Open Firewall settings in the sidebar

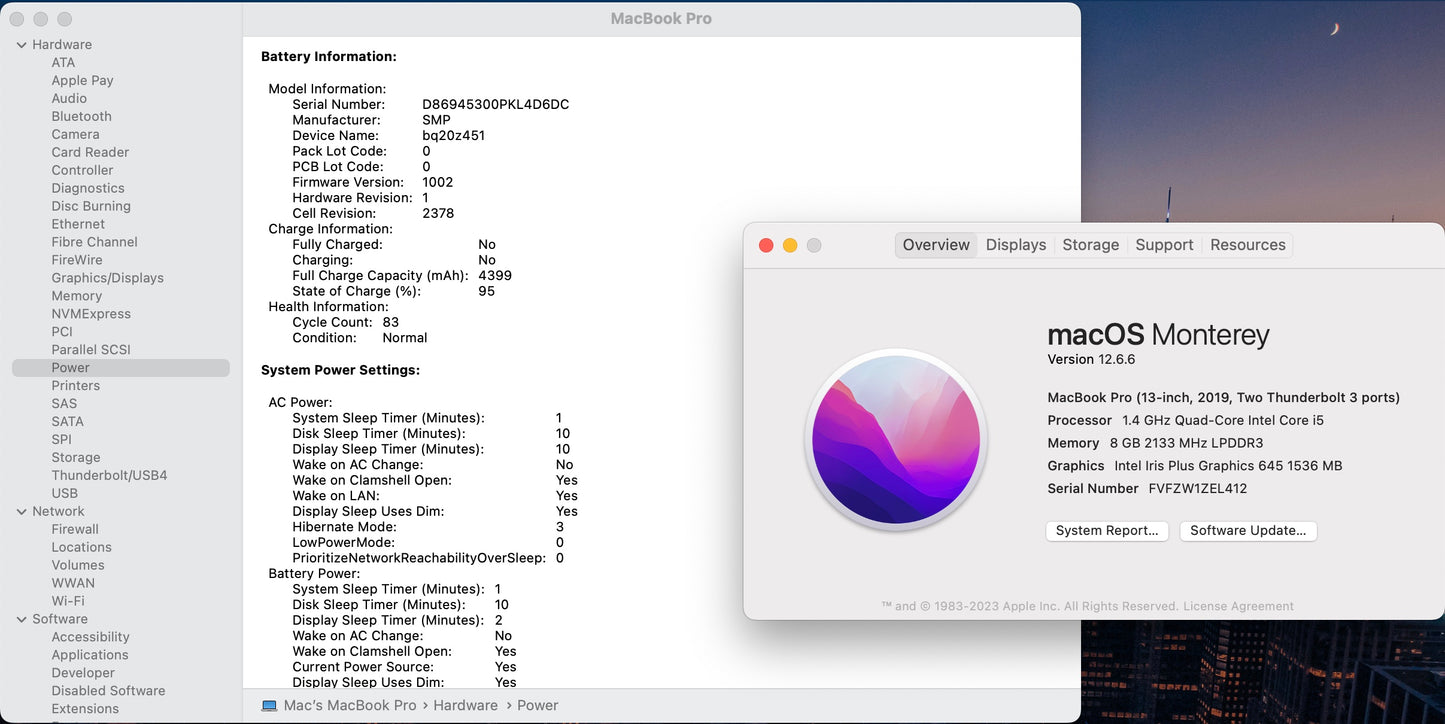pos(75,529)
